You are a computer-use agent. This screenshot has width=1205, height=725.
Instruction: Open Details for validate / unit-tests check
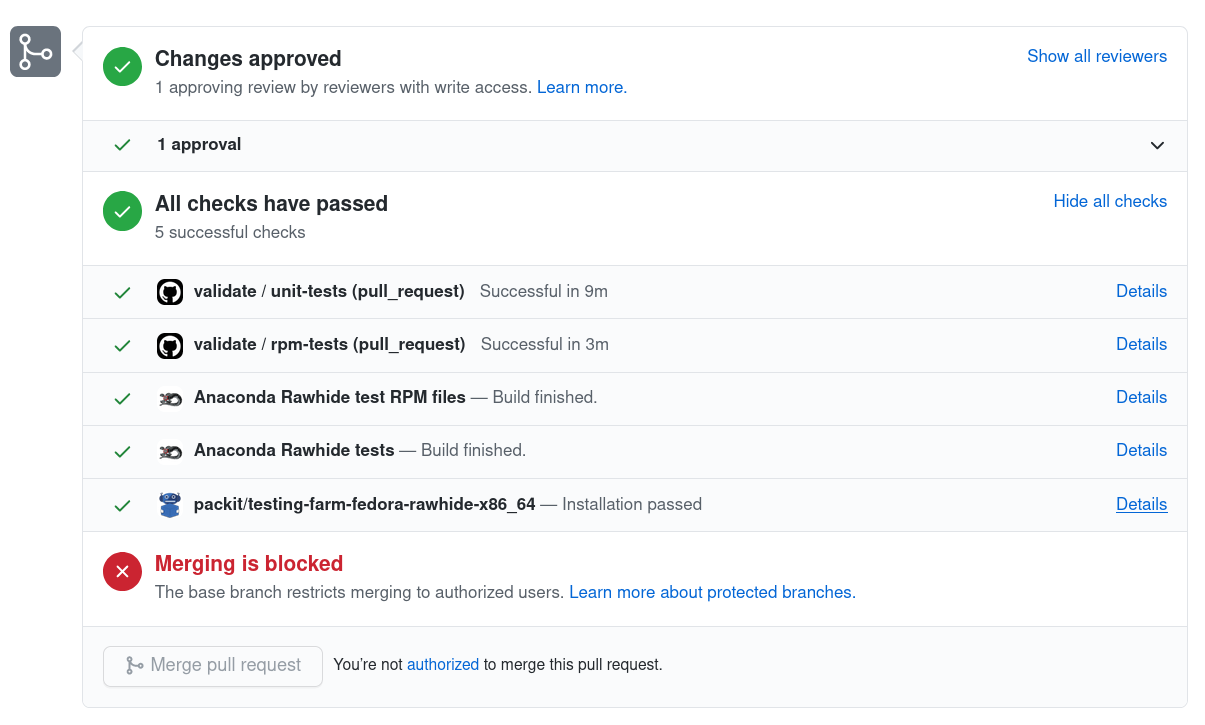pos(1141,291)
